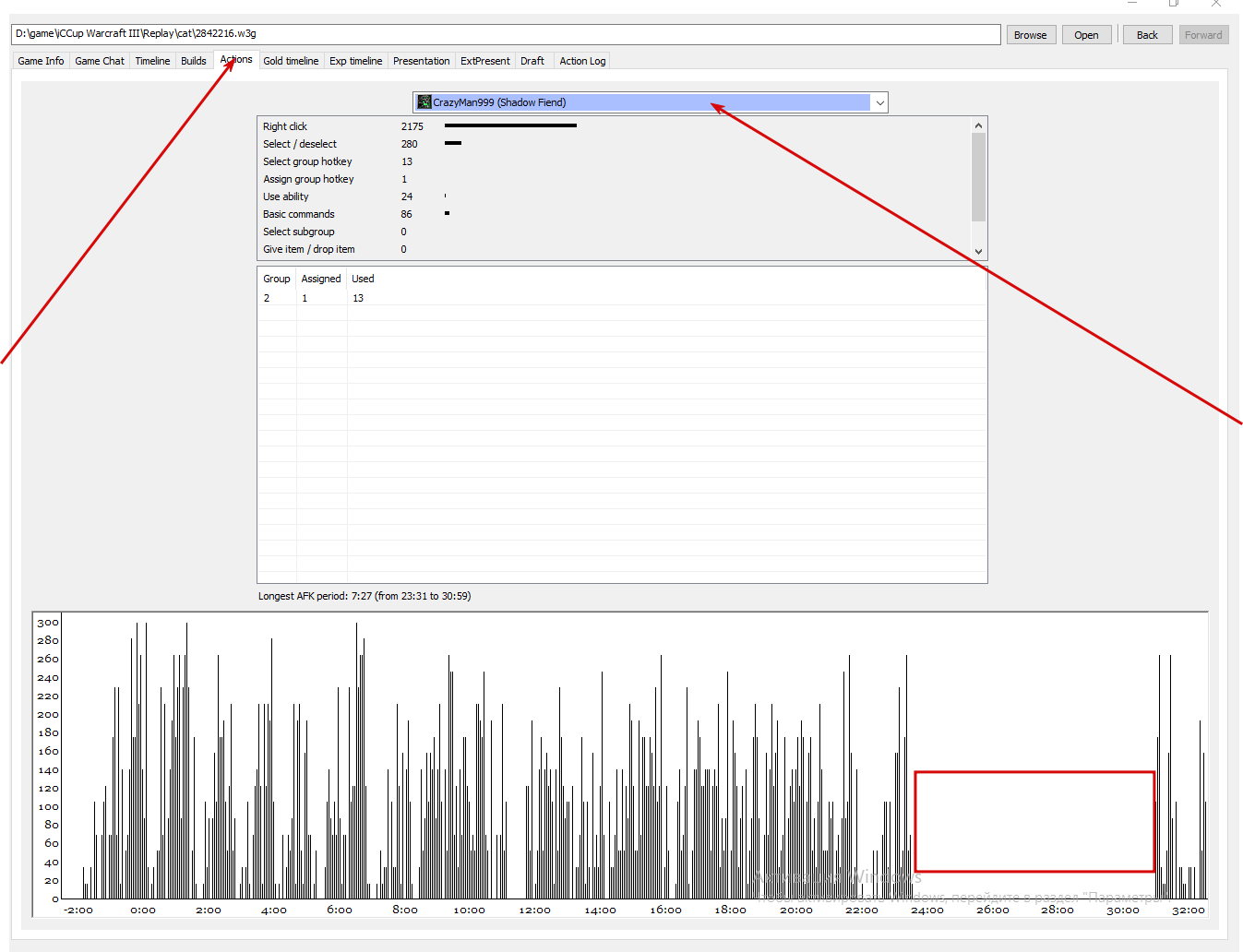Click the Browse button
Viewport: 1243px width, 952px height.
pos(1030,35)
